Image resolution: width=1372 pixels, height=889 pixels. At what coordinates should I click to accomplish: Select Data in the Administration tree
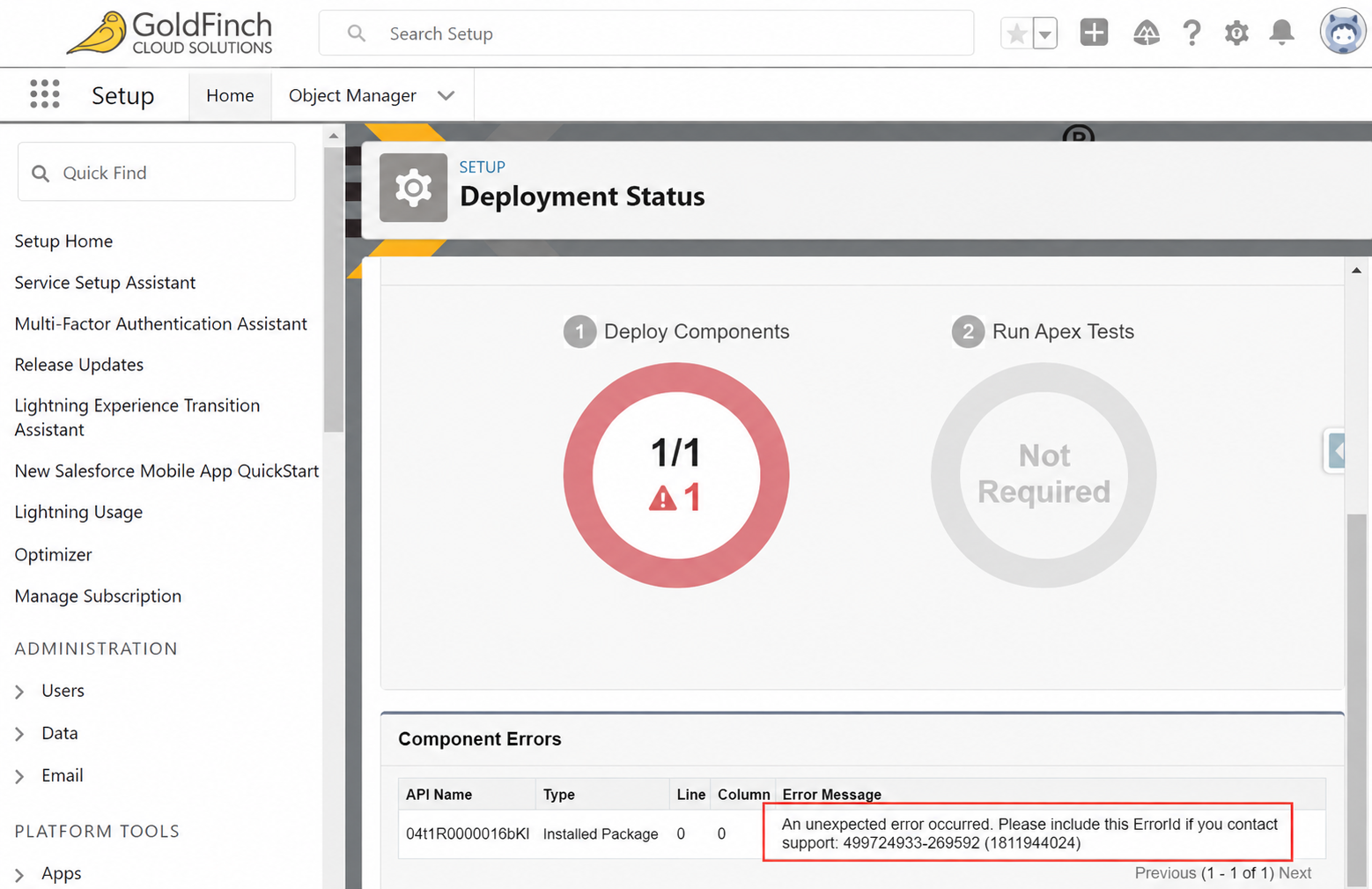tap(60, 733)
